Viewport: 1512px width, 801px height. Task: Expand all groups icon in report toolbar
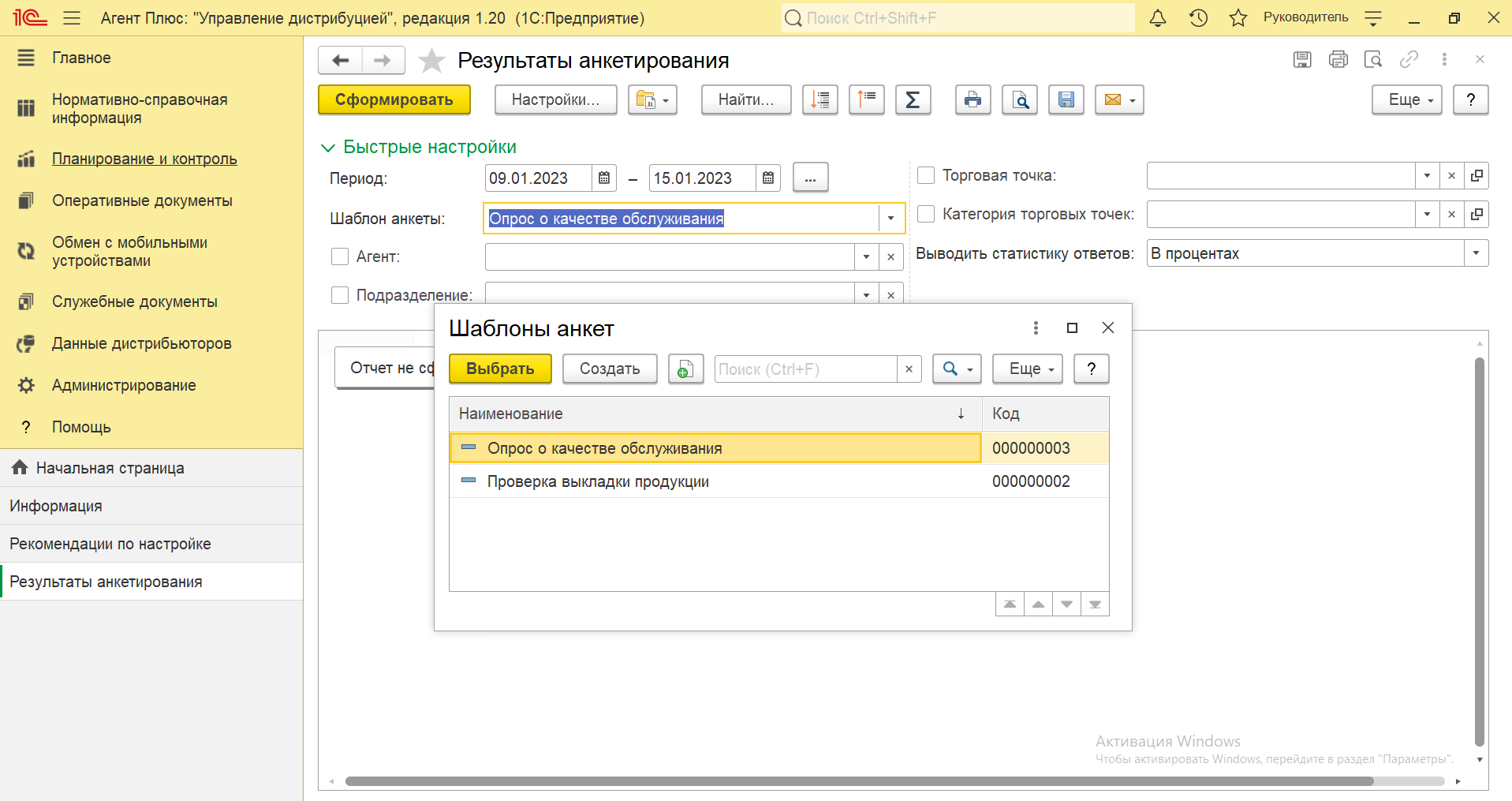click(x=820, y=99)
